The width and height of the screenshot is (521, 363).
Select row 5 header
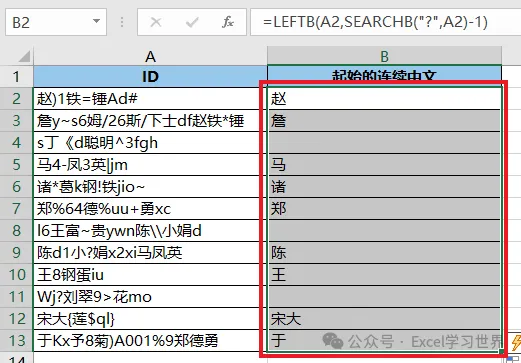click(x=17, y=165)
